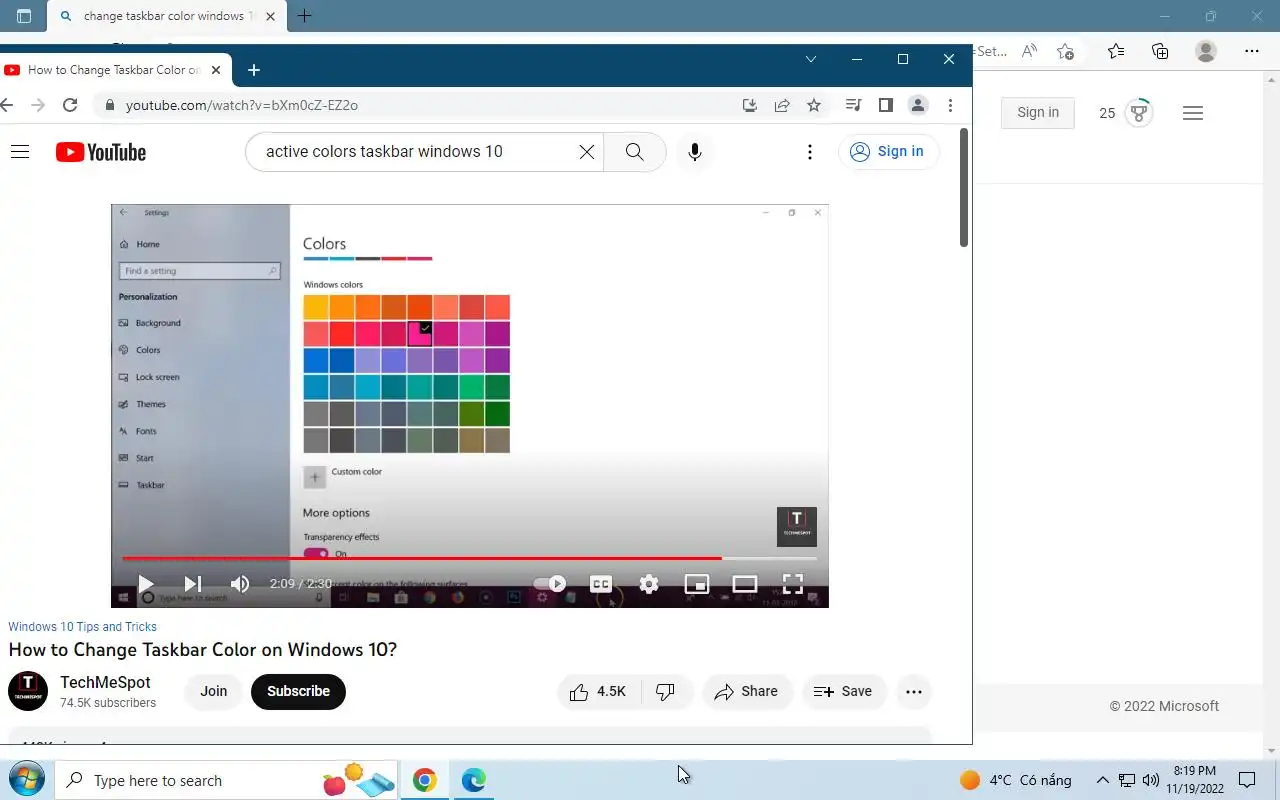Toggle the autoplay switch in player
1280x800 pixels.
[x=550, y=584]
